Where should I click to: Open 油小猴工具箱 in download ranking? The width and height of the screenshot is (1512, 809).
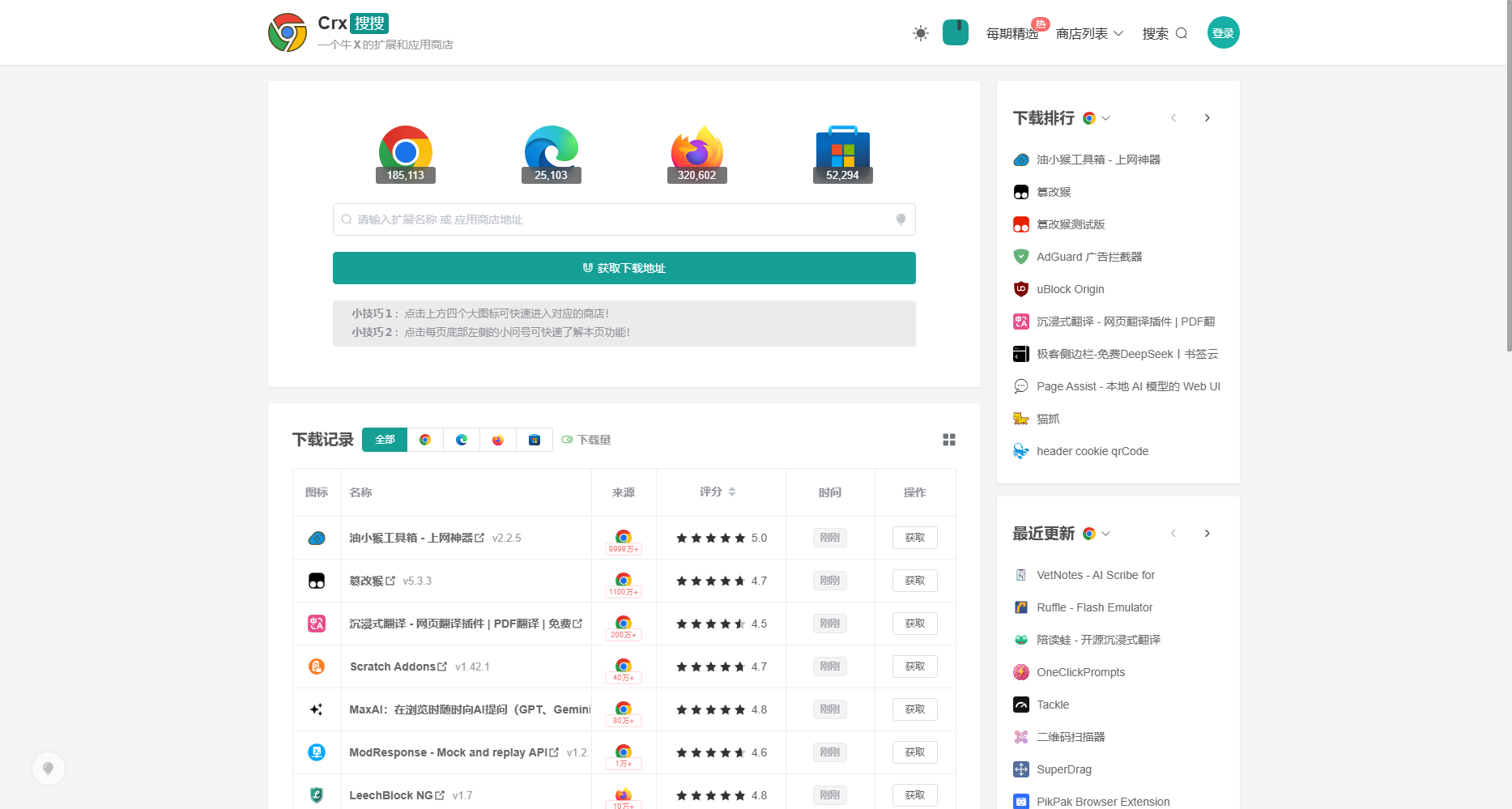tap(1098, 160)
